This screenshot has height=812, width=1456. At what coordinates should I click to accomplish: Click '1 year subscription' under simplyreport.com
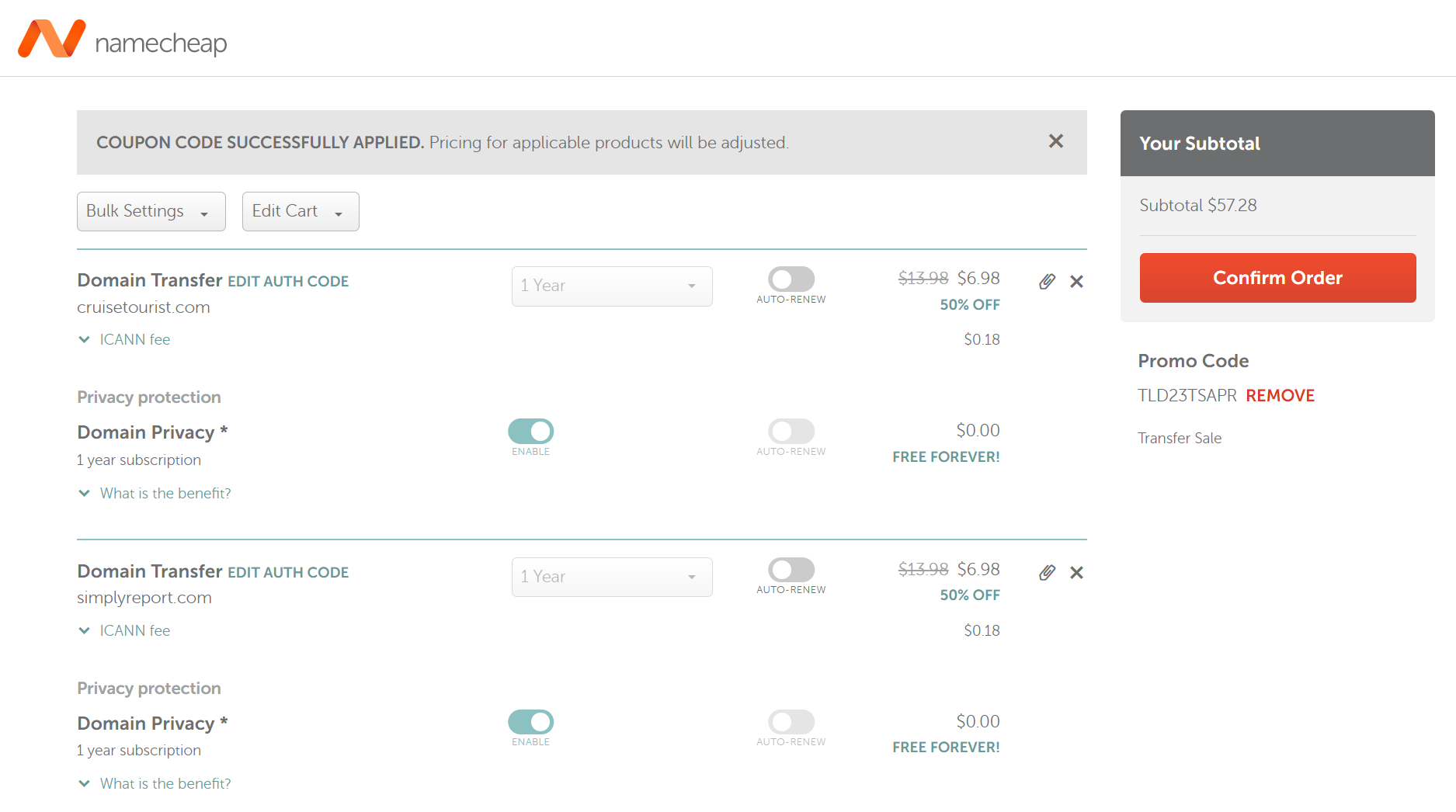coord(139,750)
